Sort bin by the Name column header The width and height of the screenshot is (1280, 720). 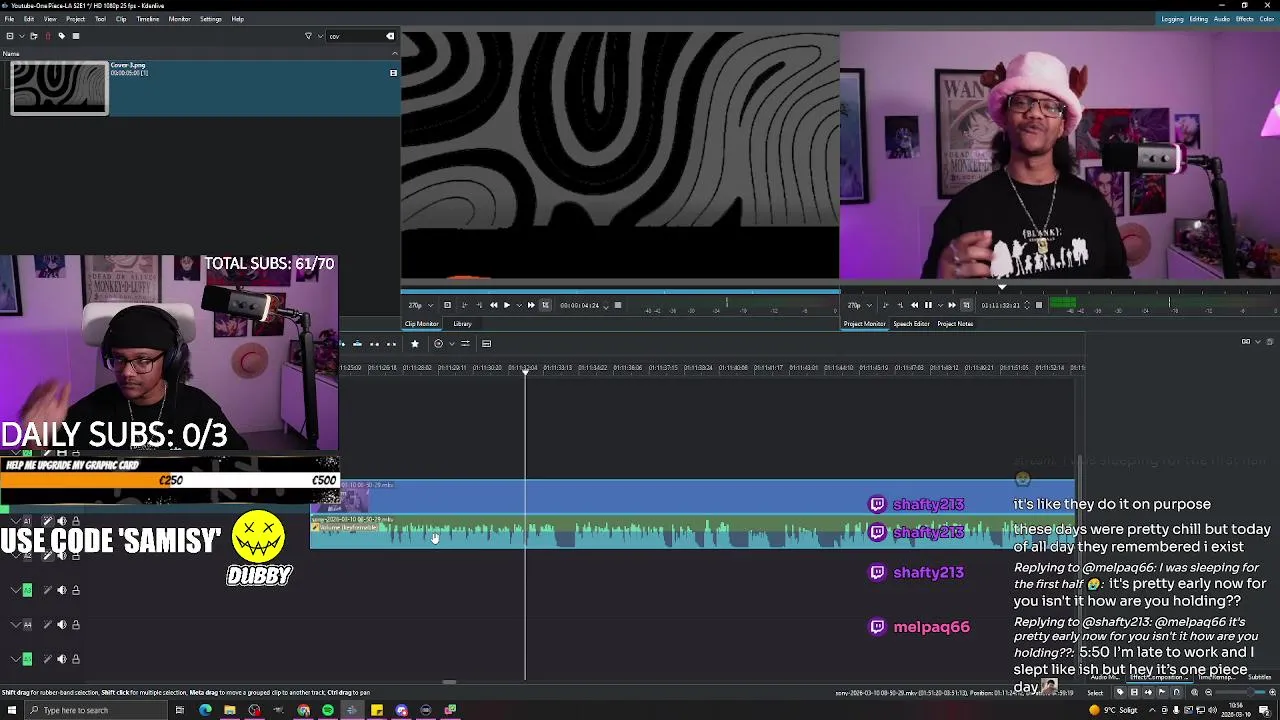[200, 53]
